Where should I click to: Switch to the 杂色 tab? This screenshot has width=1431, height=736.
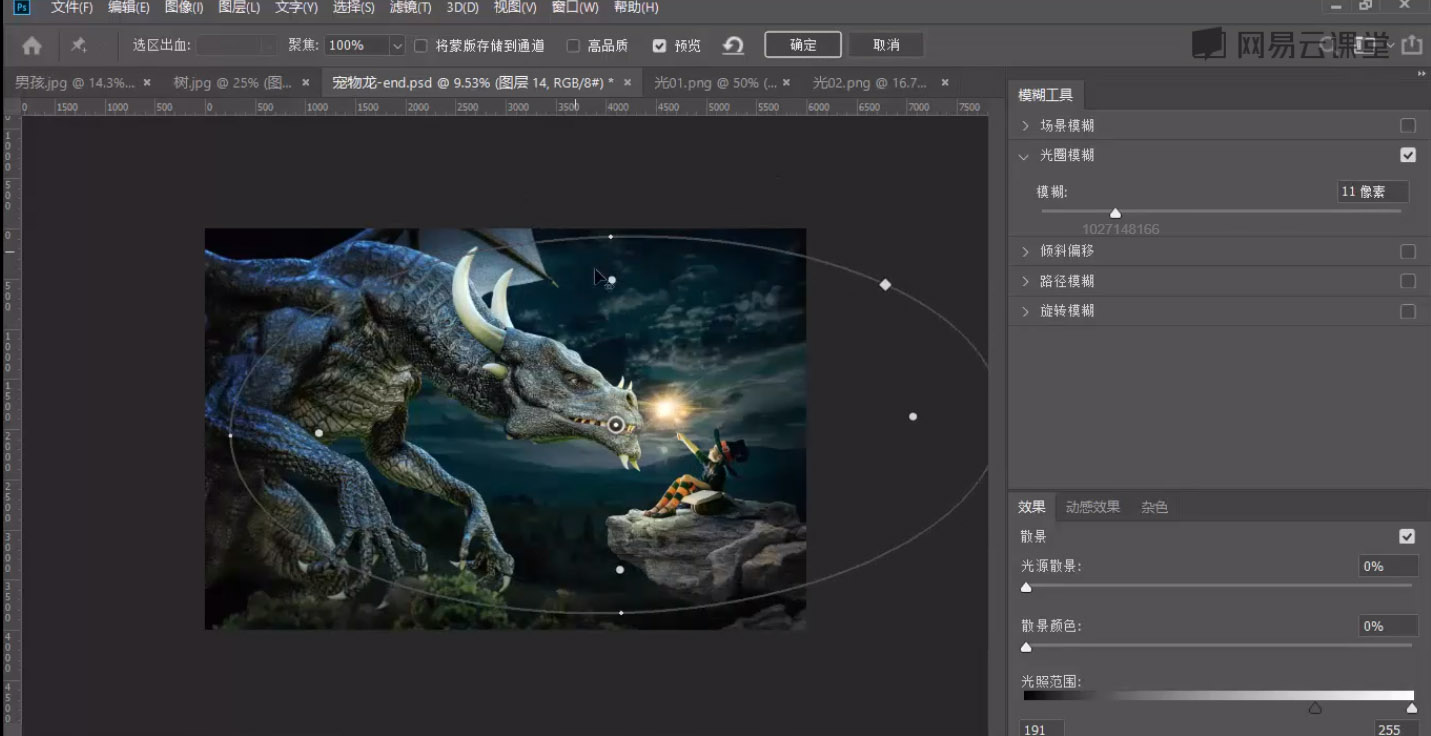click(x=1154, y=507)
